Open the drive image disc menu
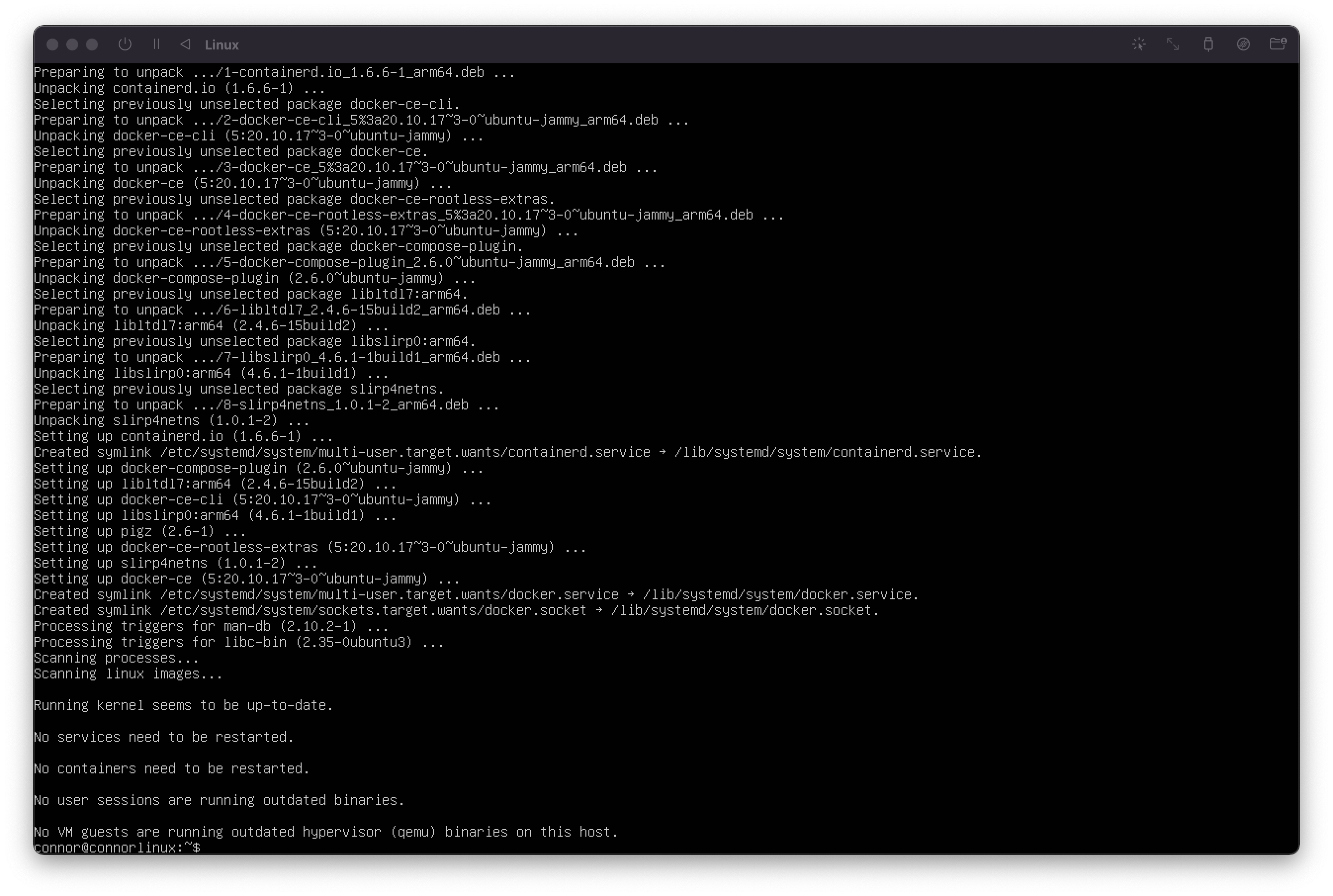1333x896 pixels. [1244, 44]
